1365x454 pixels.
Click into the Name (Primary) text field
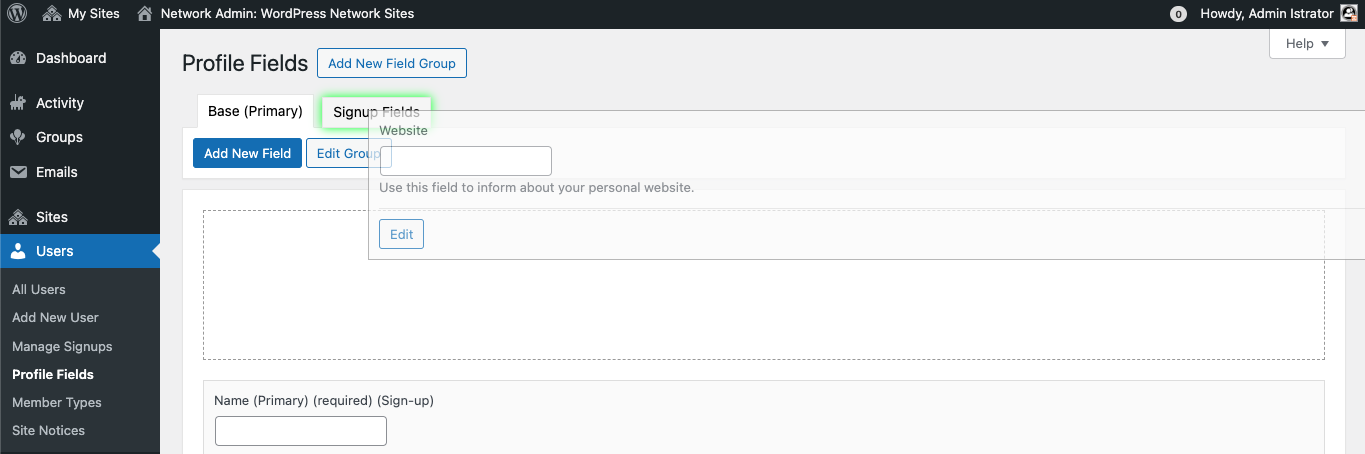[301, 431]
